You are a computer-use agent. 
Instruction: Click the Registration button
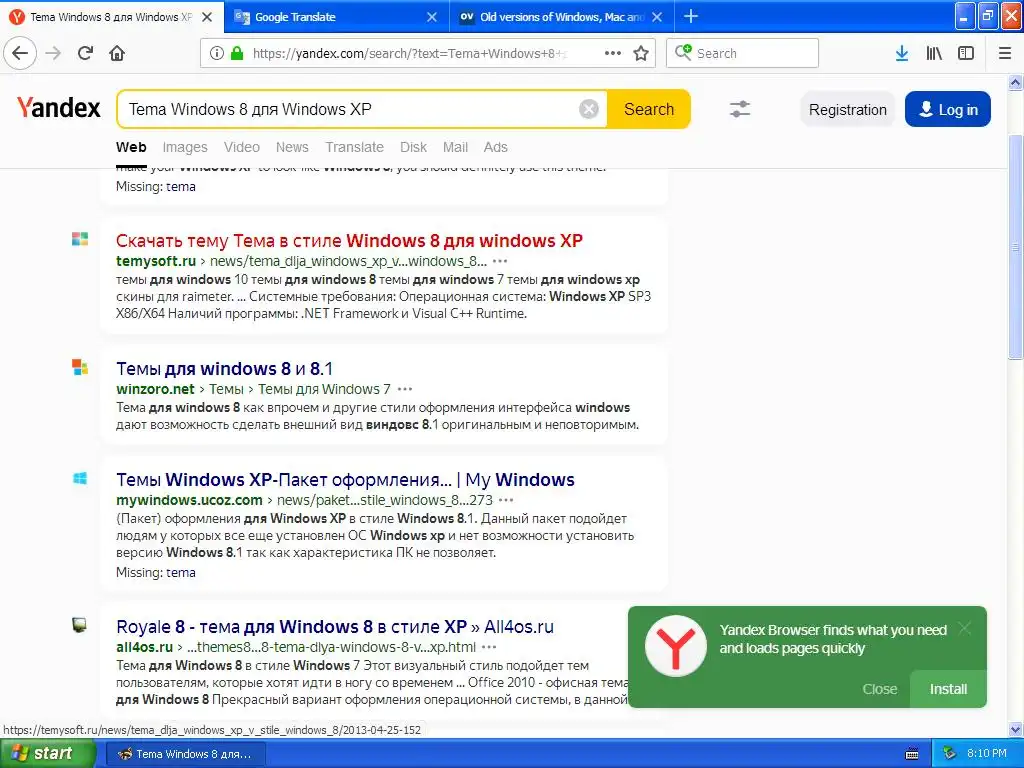[x=848, y=109]
